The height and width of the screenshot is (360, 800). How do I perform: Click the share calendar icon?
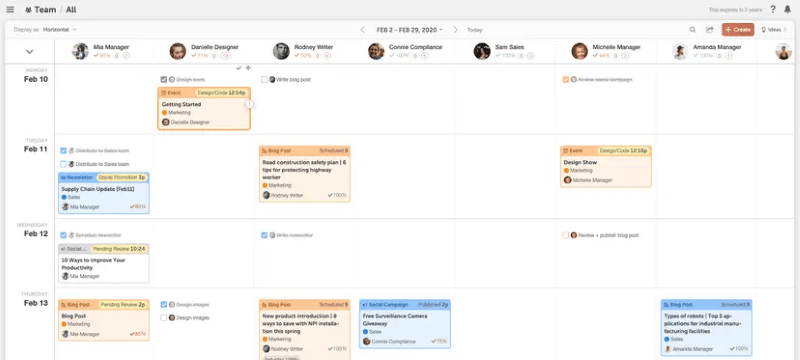pyautogui.click(x=709, y=30)
